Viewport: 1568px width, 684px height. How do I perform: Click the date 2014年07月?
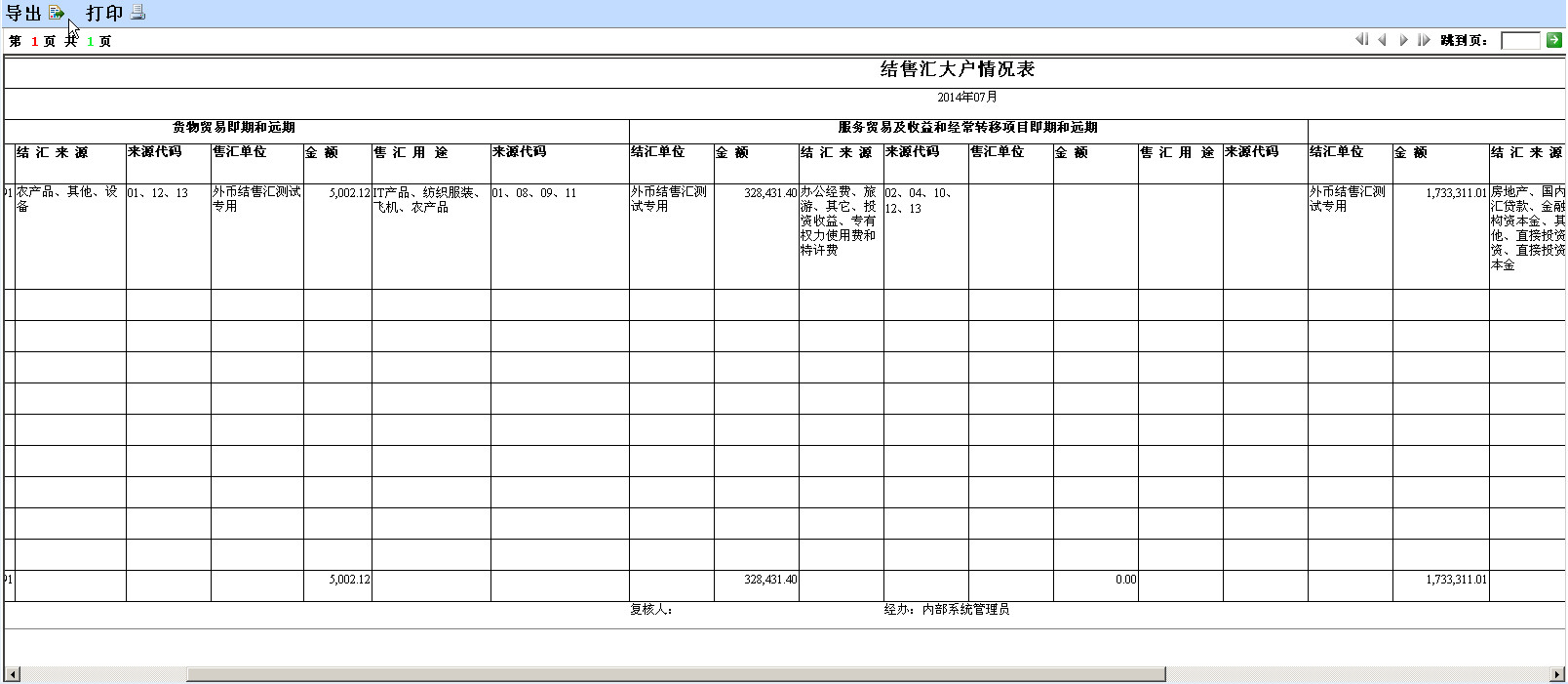[967, 98]
